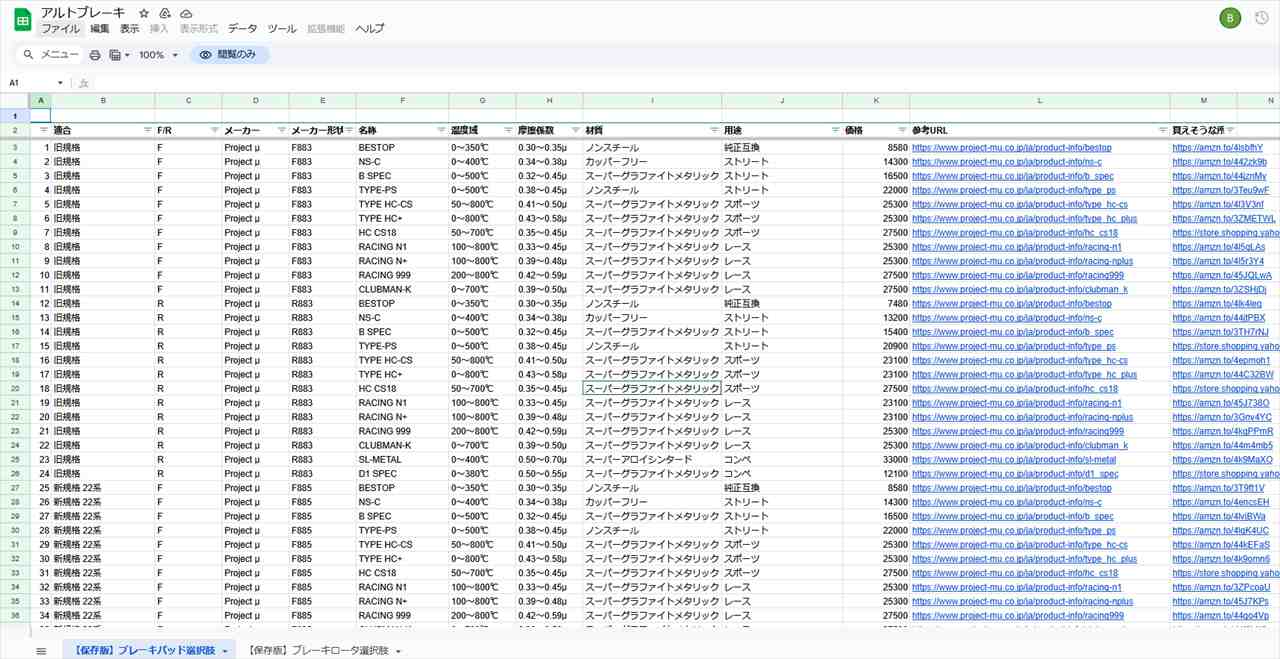
Task: Open the product-info/d1_spec link
Action: [1015, 474]
